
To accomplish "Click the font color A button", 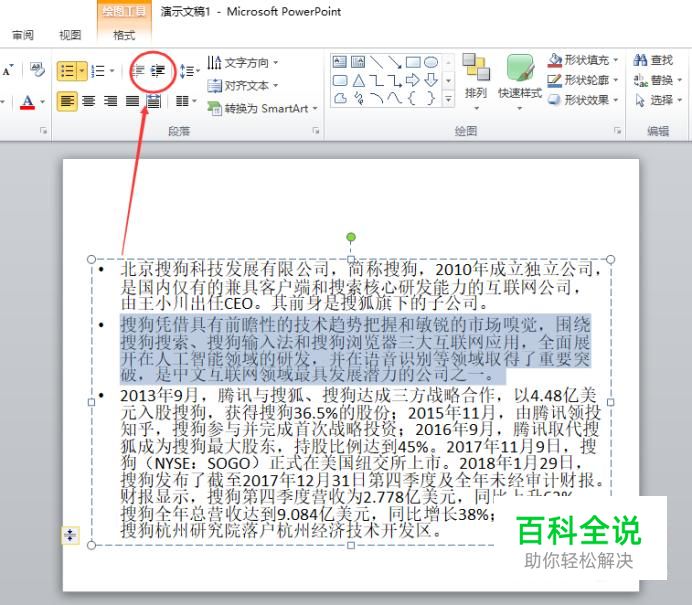I will pyautogui.click(x=27, y=102).
